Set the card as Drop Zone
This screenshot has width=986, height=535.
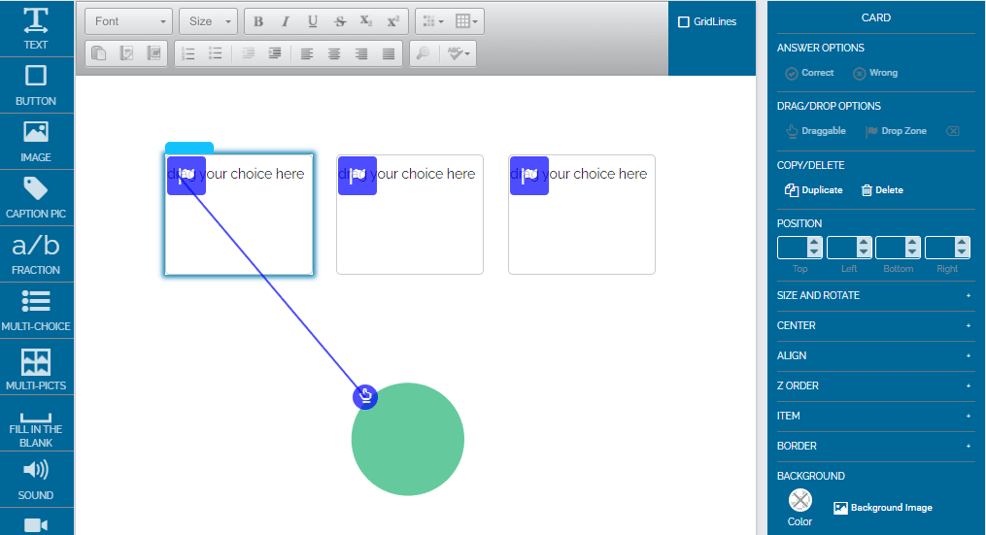(x=896, y=131)
